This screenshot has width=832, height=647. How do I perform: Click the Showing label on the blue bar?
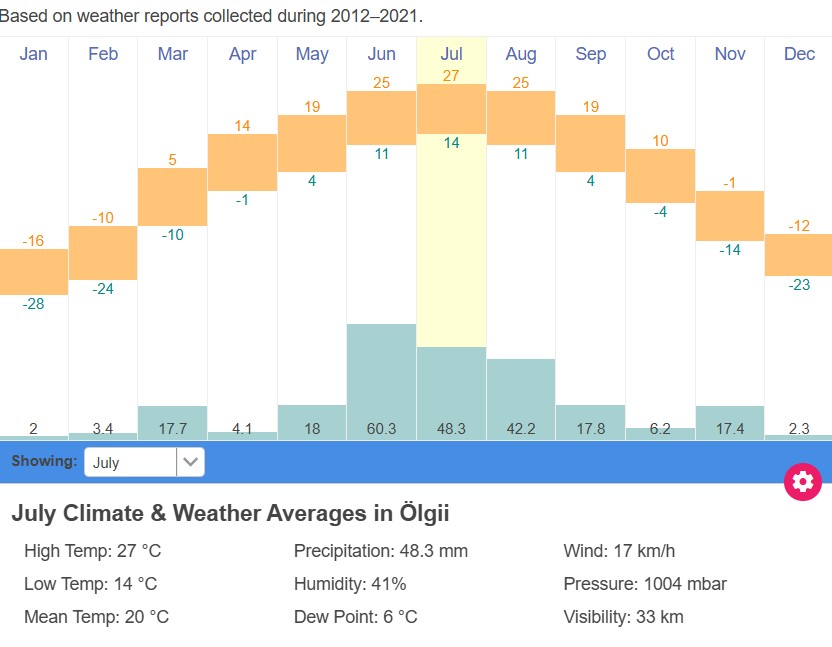[x=44, y=462]
